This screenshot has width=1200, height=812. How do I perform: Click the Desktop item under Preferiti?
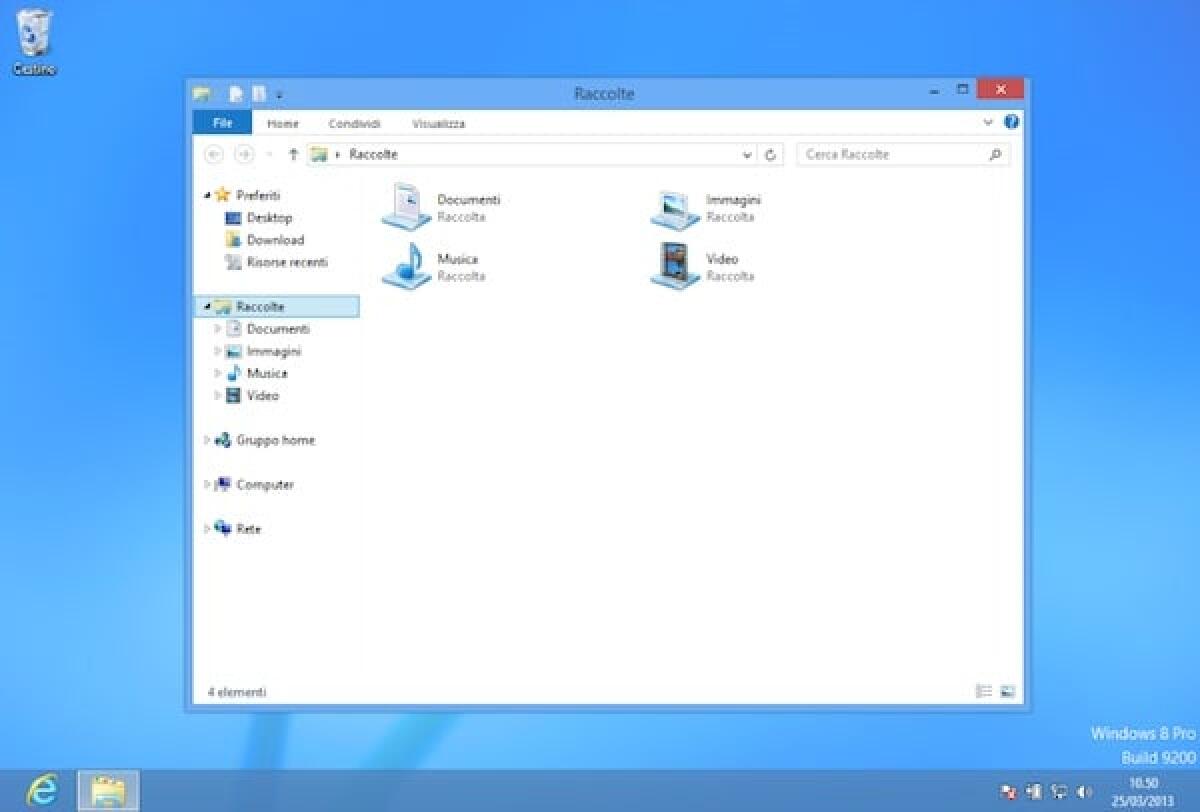[x=266, y=217]
